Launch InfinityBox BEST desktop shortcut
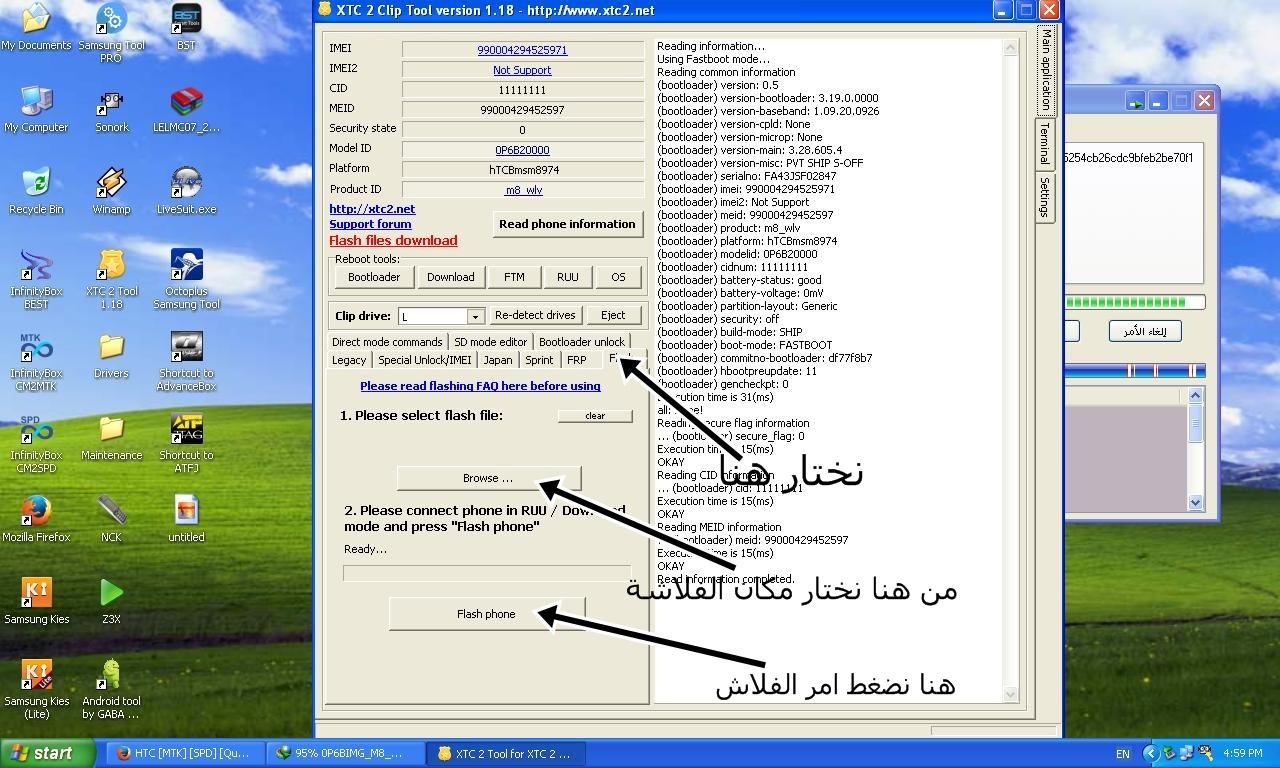The width and height of the screenshot is (1280, 768). tap(36, 279)
